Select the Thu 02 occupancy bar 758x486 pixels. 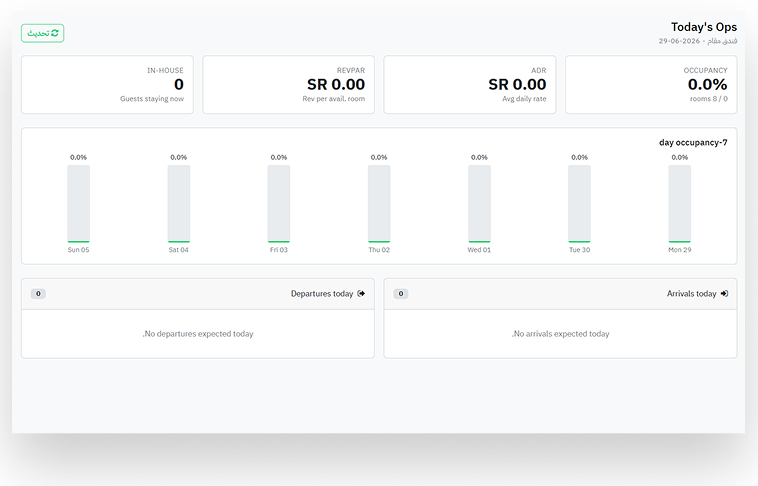click(379, 204)
